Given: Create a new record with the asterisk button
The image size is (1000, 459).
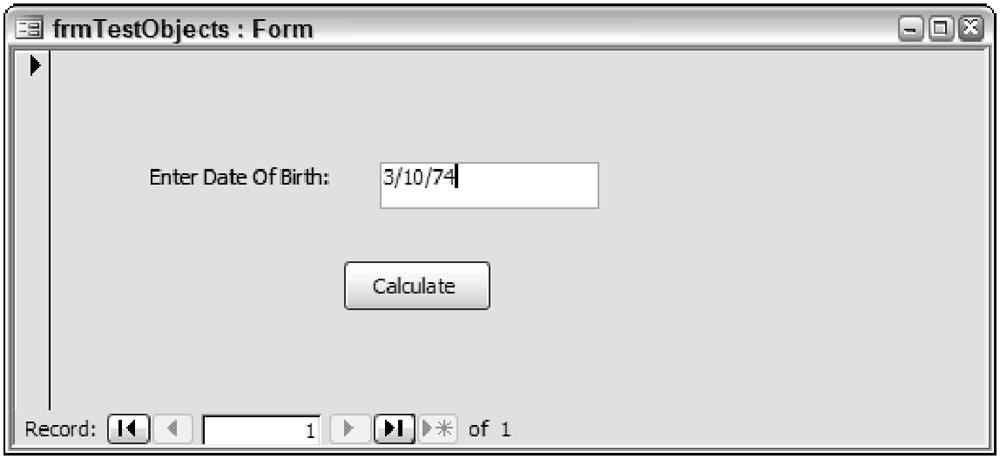Looking at the screenshot, I should click(x=438, y=429).
